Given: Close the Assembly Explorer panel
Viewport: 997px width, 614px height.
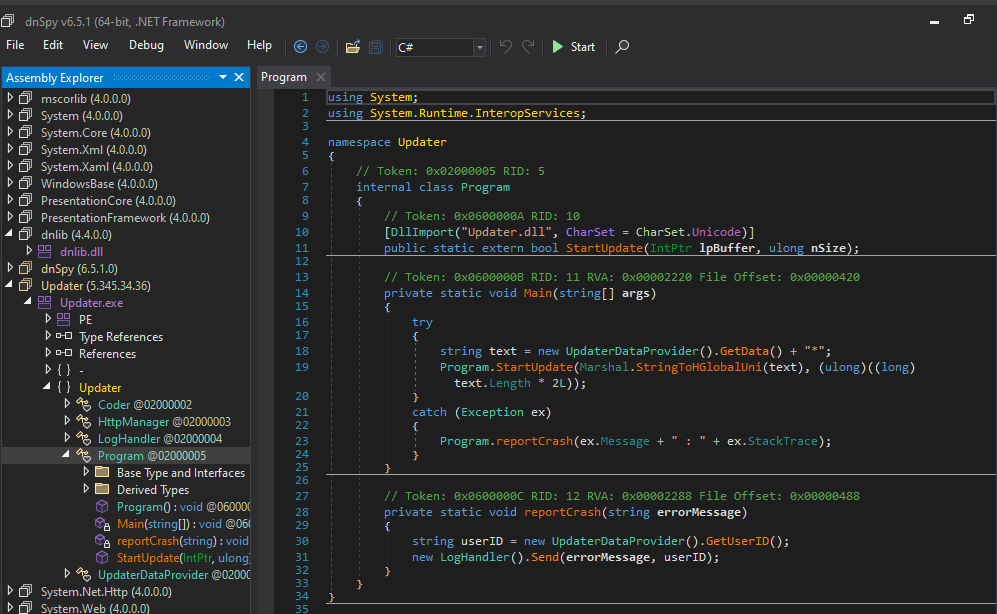Looking at the screenshot, I should [x=239, y=77].
